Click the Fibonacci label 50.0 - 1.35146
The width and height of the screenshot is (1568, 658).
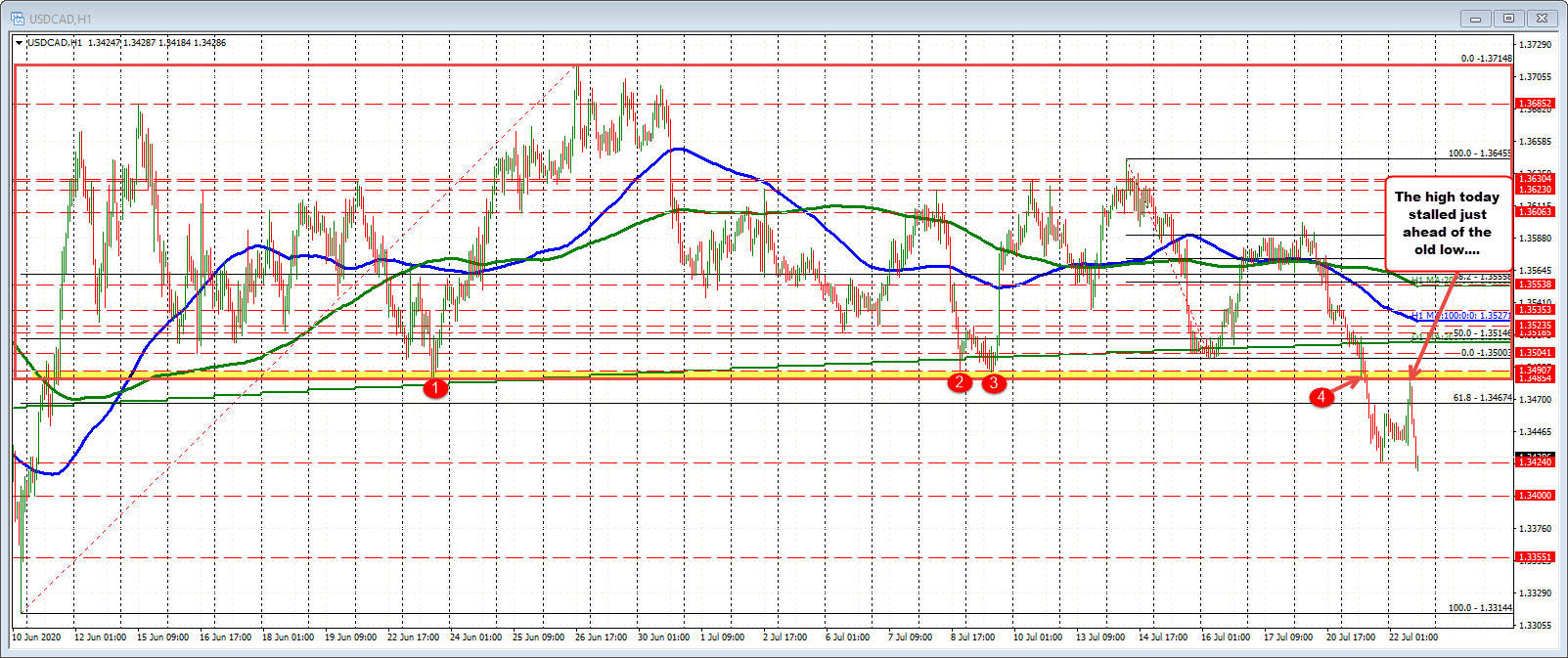pos(1483,333)
